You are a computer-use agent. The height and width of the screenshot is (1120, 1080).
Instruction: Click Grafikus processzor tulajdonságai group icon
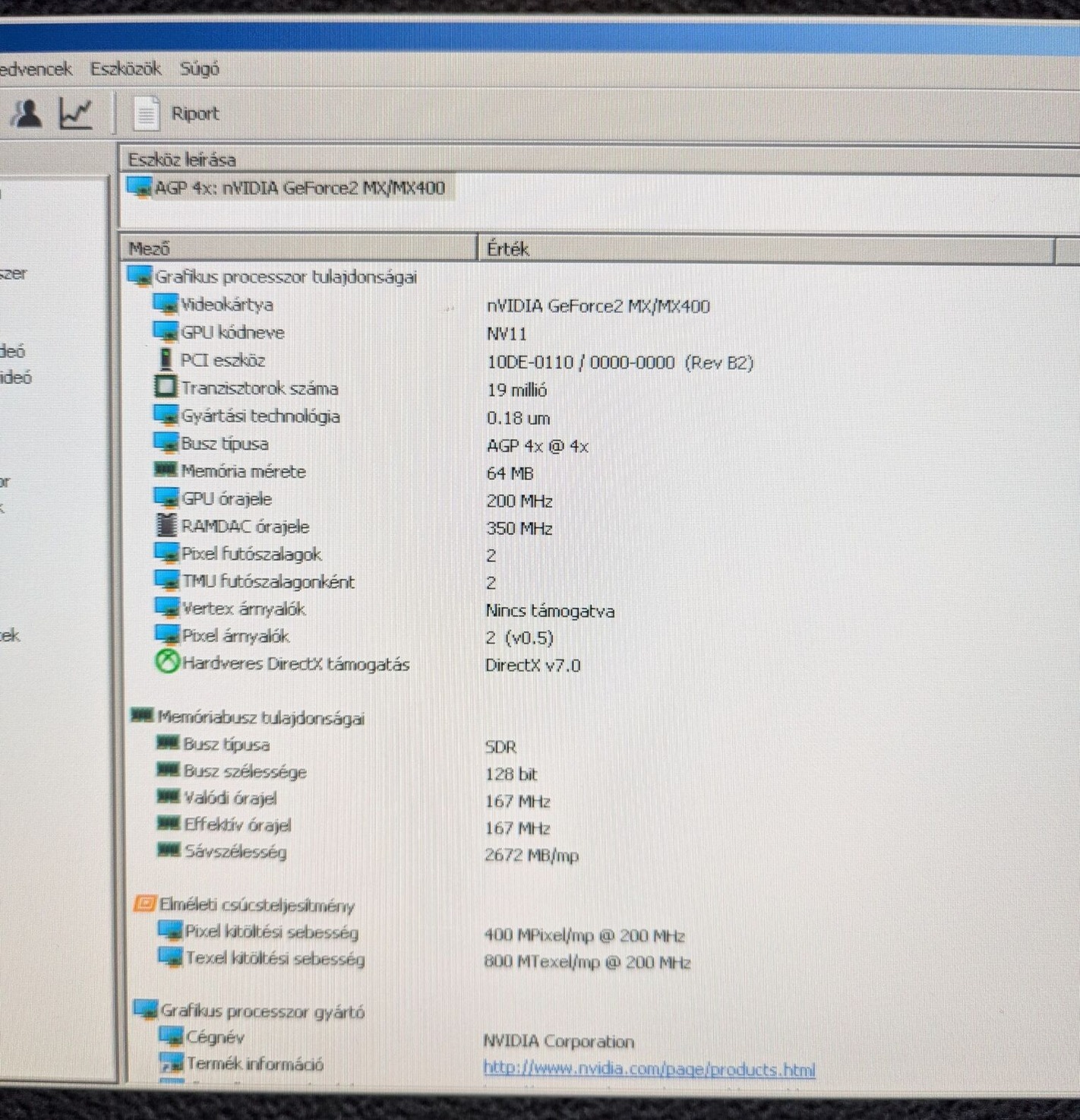(x=140, y=276)
